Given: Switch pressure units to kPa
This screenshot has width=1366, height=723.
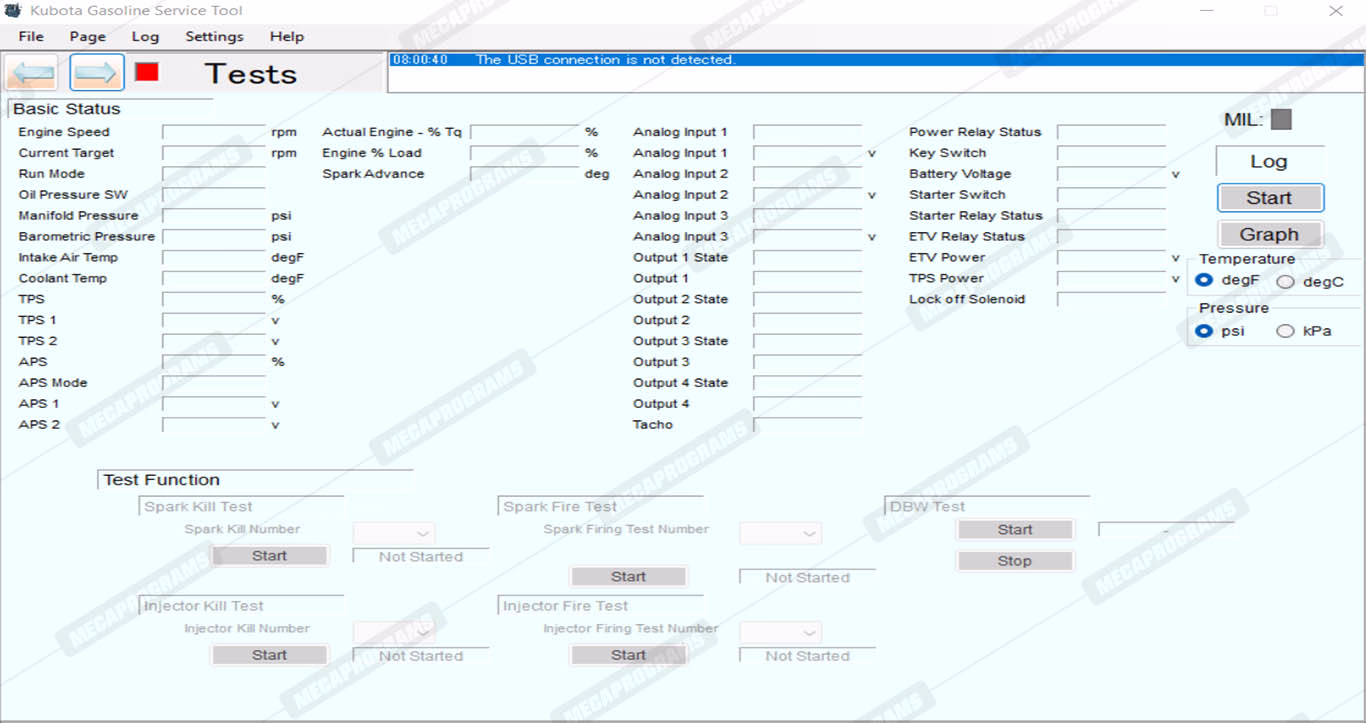Looking at the screenshot, I should (1285, 331).
